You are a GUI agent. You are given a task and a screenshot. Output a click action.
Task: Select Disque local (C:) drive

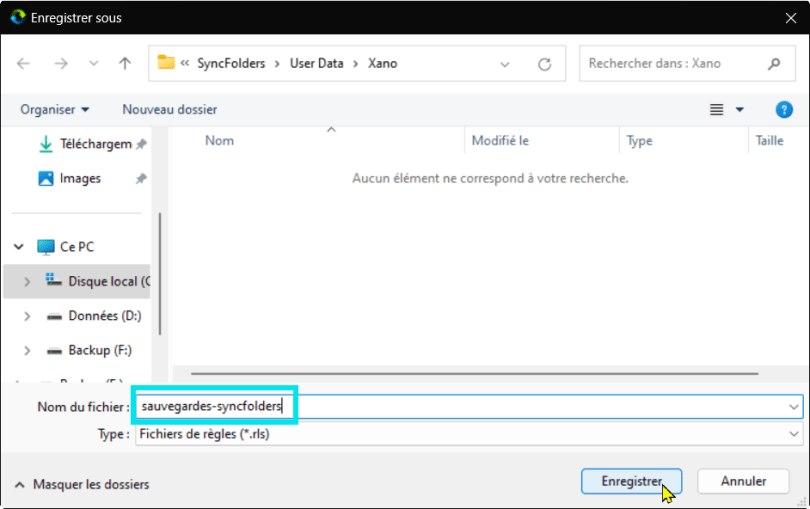[98, 282]
